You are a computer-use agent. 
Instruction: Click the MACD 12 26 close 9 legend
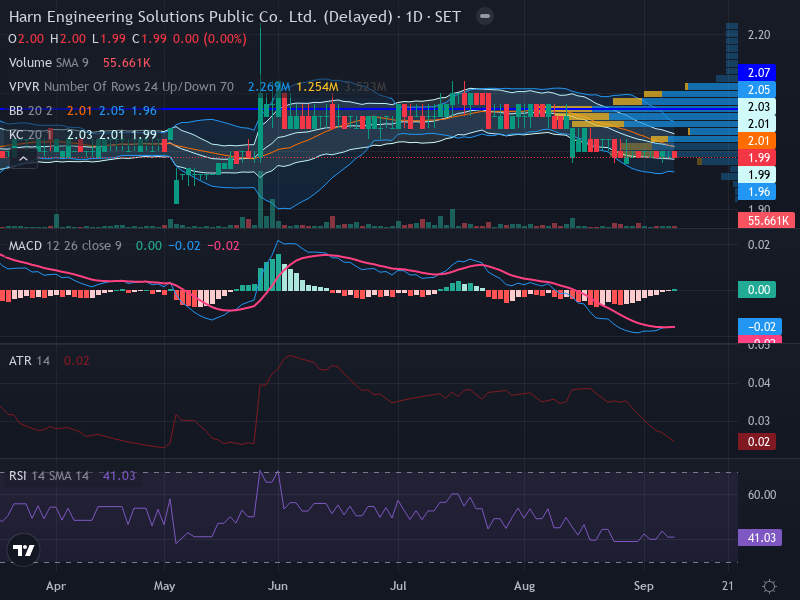point(65,246)
